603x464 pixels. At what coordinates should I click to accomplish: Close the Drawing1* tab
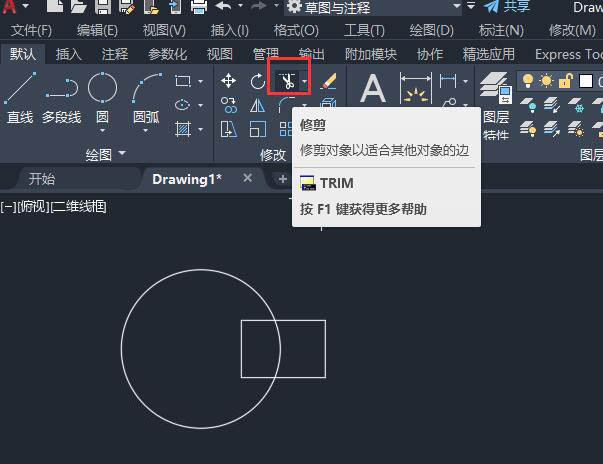[x=248, y=178]
